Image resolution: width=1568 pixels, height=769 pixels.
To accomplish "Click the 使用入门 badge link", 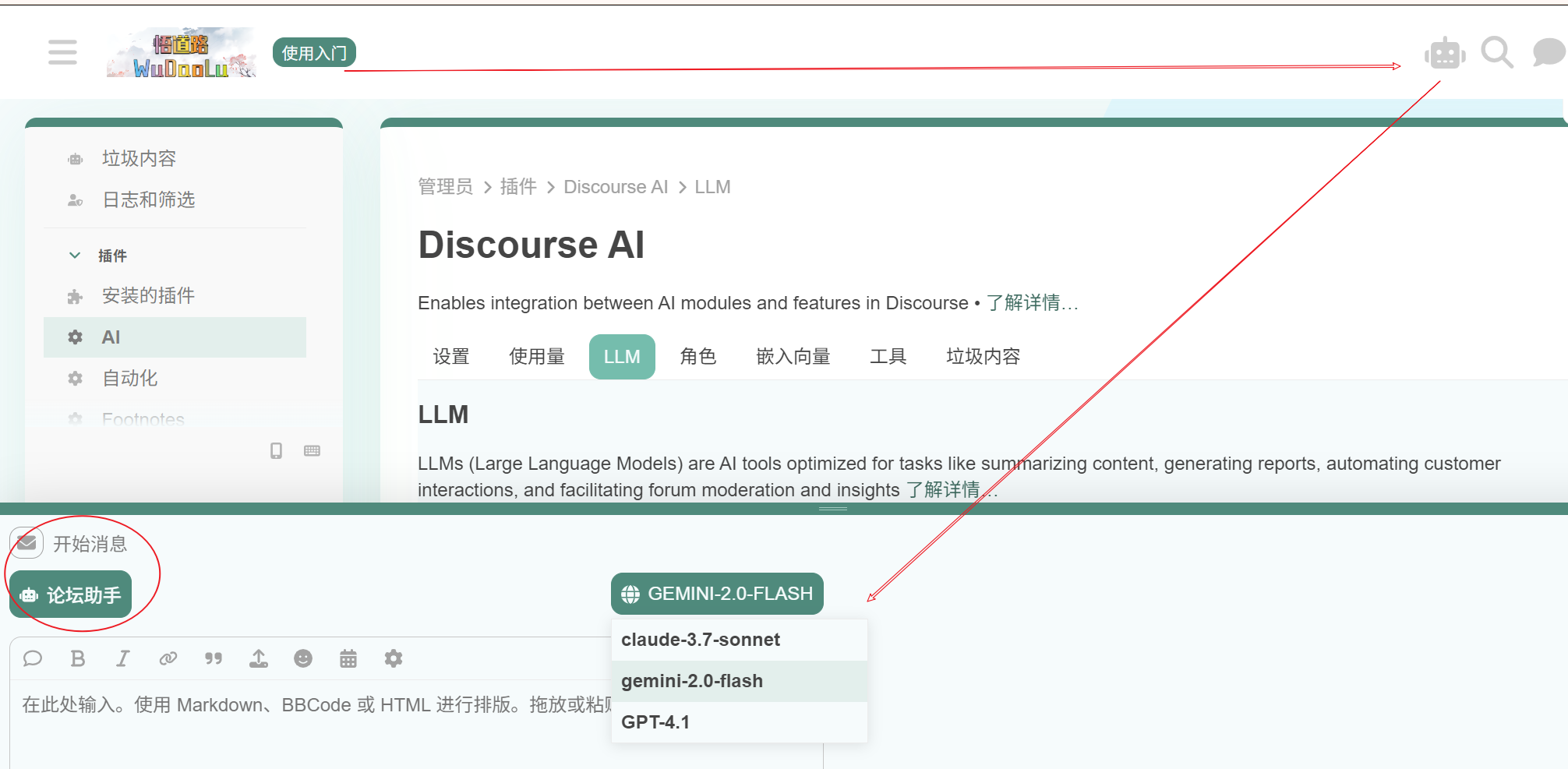I will [314, 52].
